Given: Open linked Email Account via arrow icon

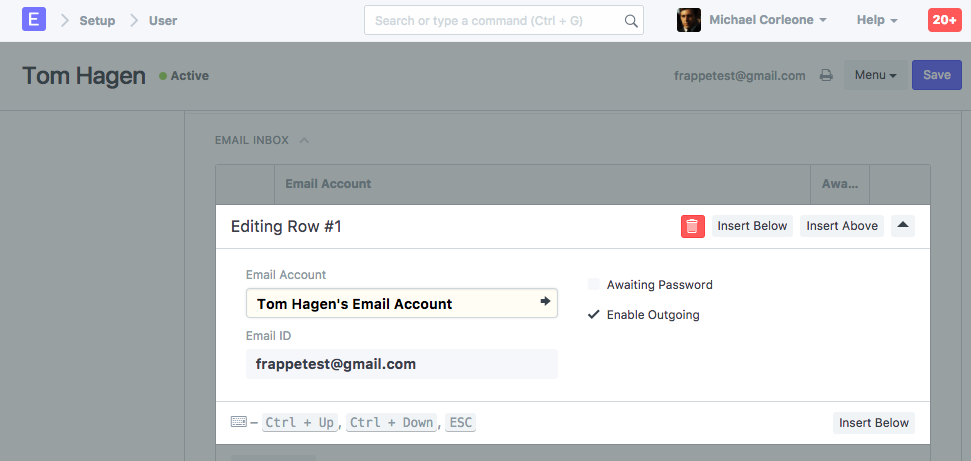Looking at the screenshot, I should tap(545, 301).
